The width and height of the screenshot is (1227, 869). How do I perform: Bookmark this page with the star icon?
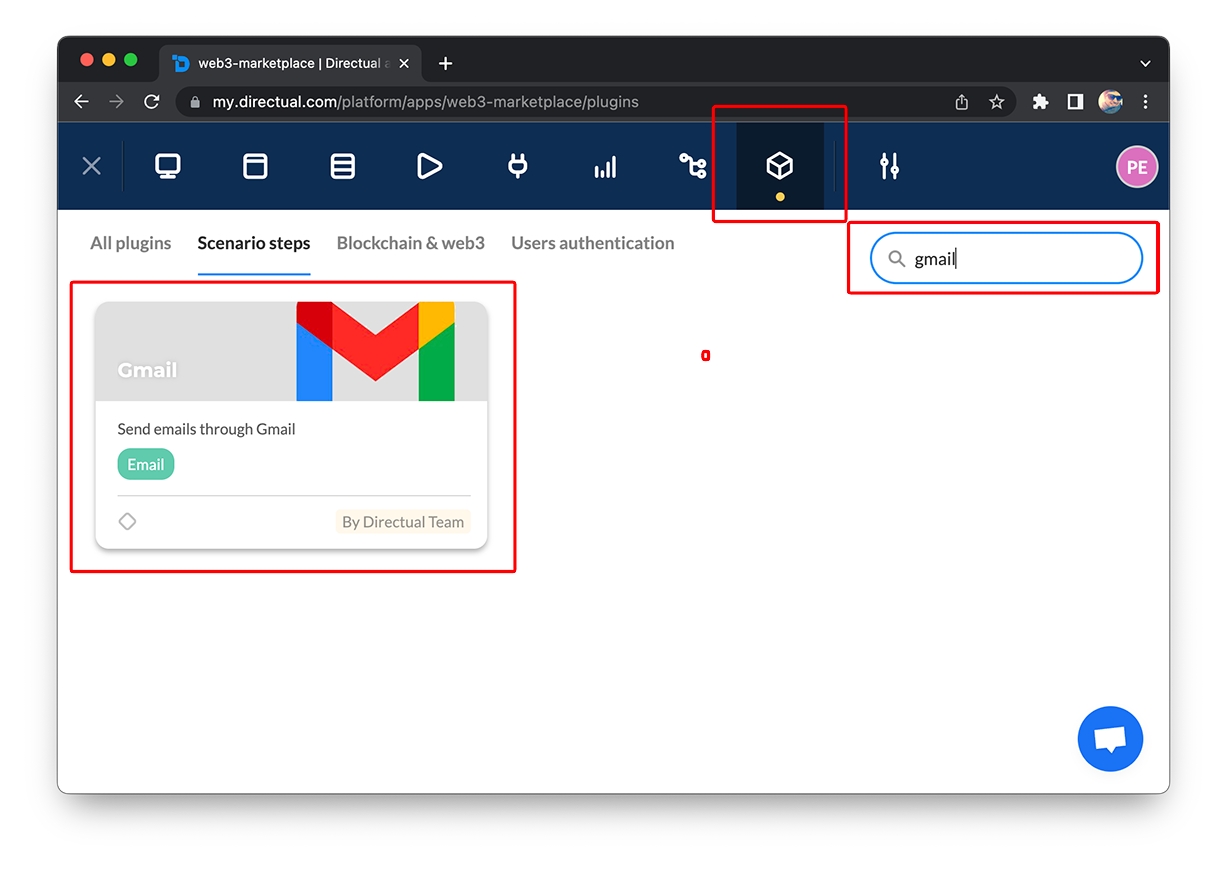(996, 102)
